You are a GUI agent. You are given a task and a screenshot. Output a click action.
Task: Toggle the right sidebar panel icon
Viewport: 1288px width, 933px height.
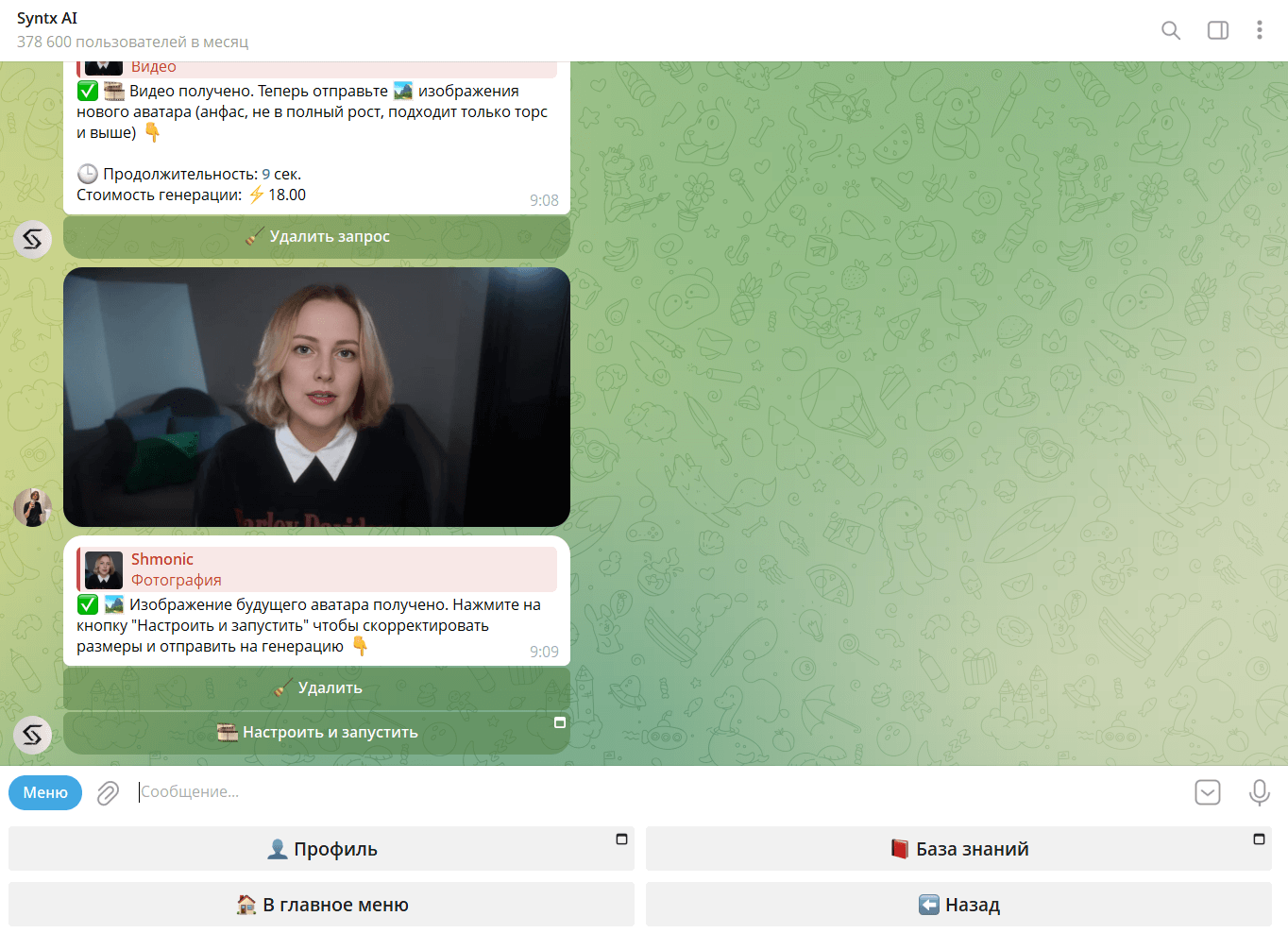[x=1218, y=30]
